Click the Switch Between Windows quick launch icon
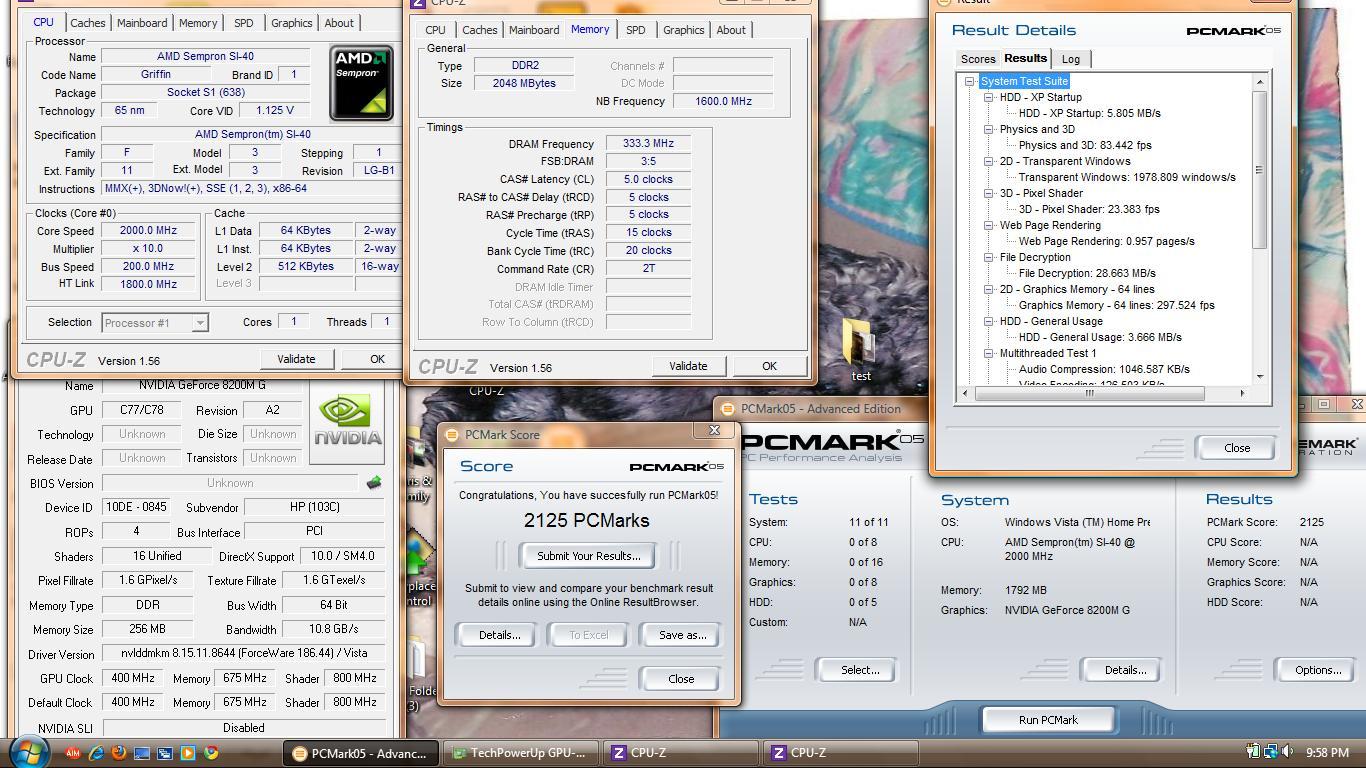 165,753
